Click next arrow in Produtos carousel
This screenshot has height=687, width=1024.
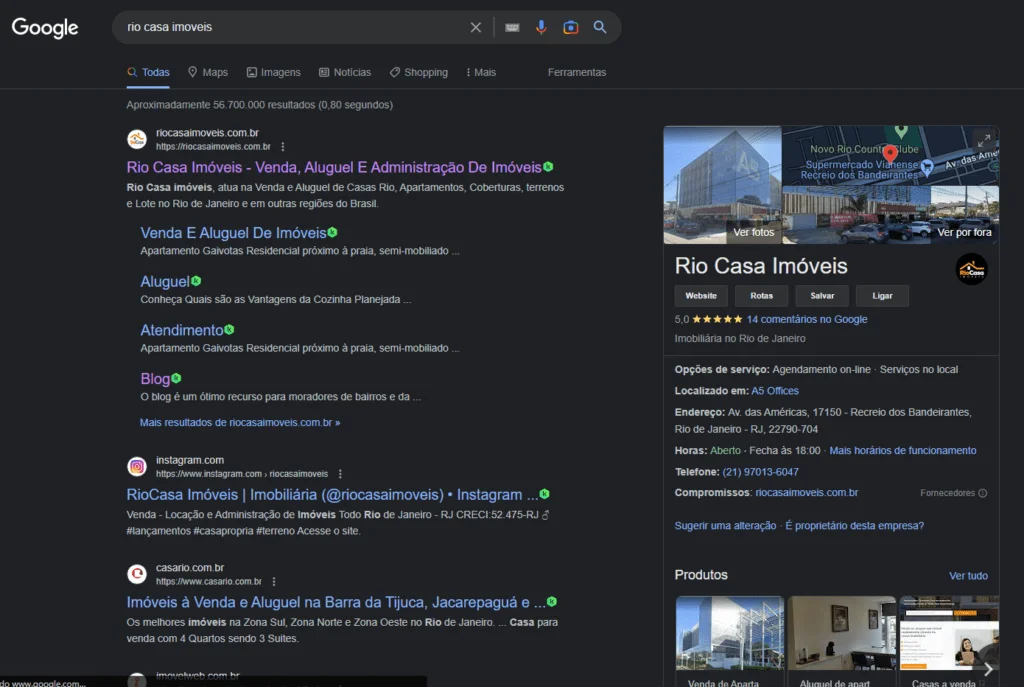(x=988, y=669)
